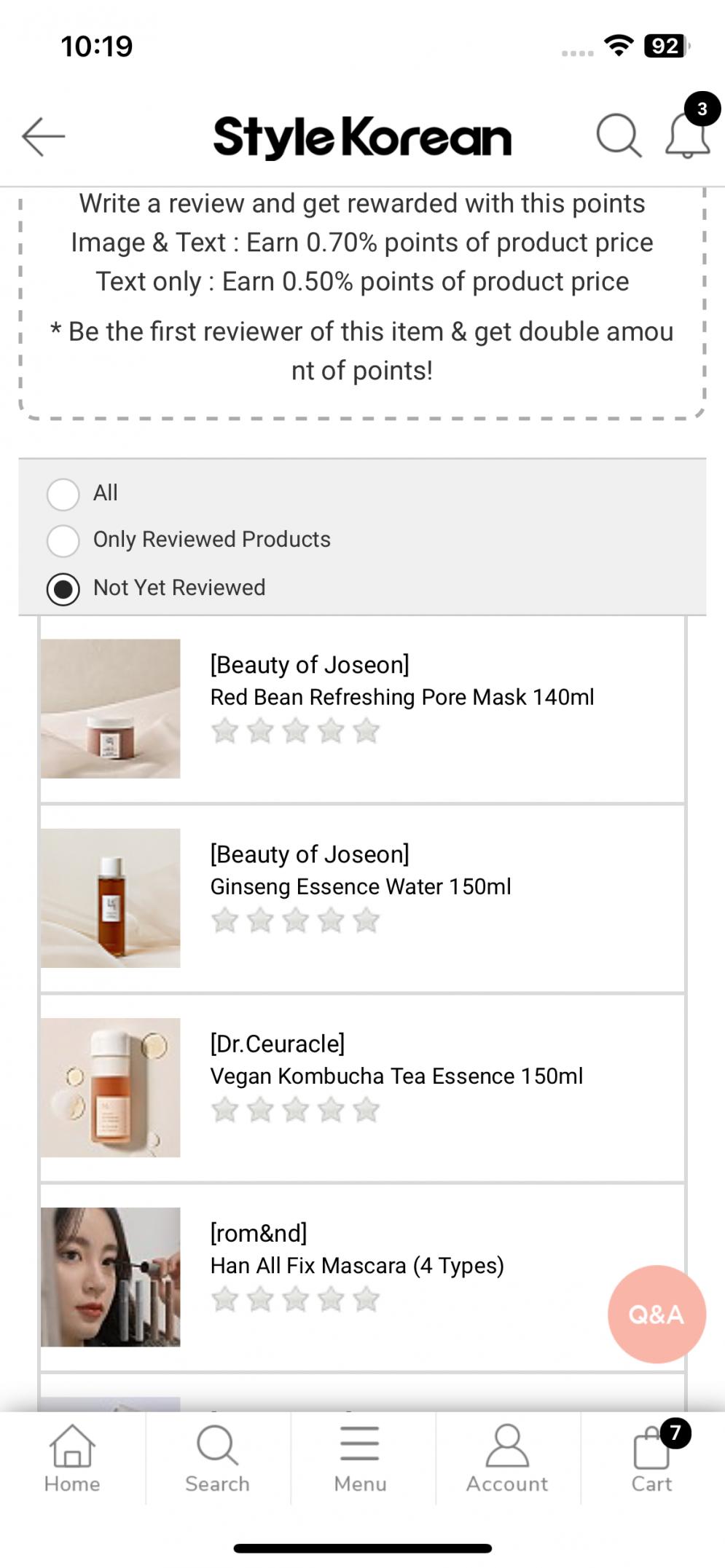This screenshot has width=725, height=1568.
Task: Open search with the magnifier icon in header
Action: pos(618,135)
